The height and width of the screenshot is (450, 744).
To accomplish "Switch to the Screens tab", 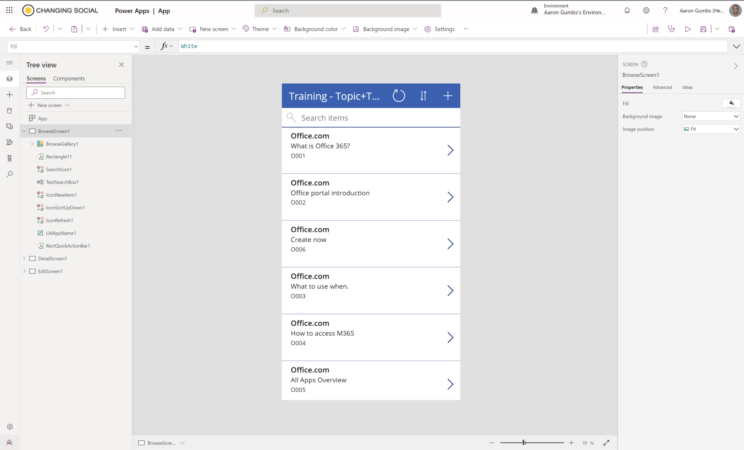I will pos(36,78).
